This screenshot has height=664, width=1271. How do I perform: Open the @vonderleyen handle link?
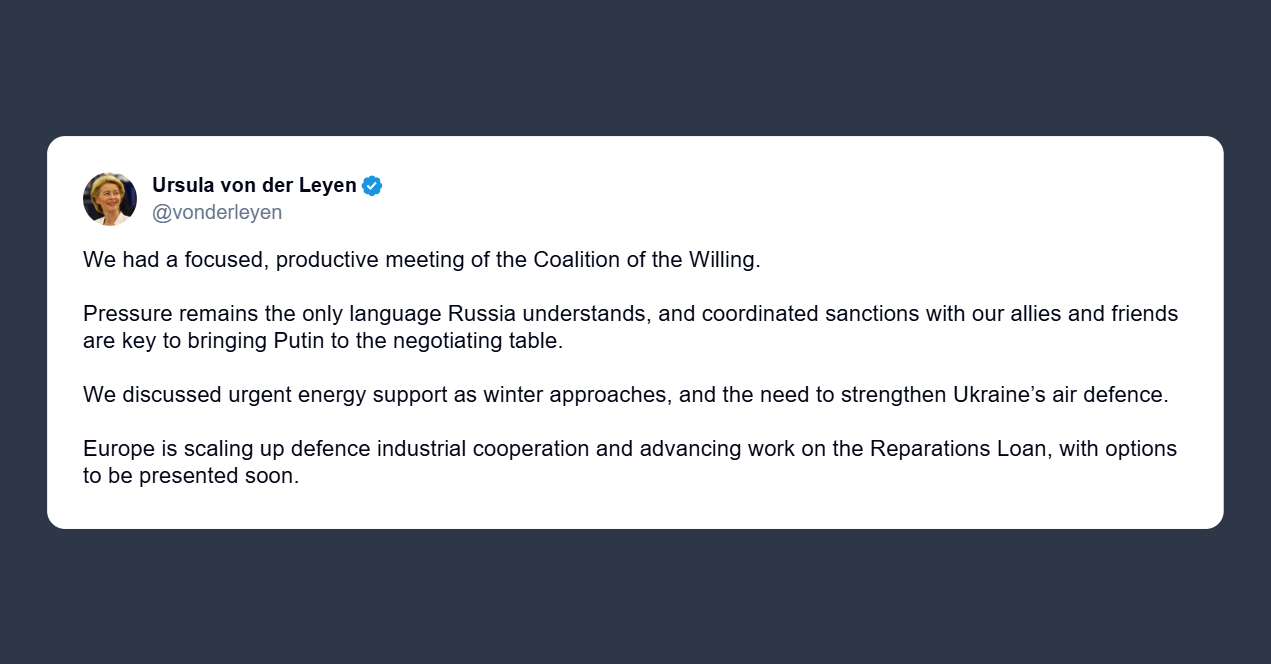[x=217, y=212]
